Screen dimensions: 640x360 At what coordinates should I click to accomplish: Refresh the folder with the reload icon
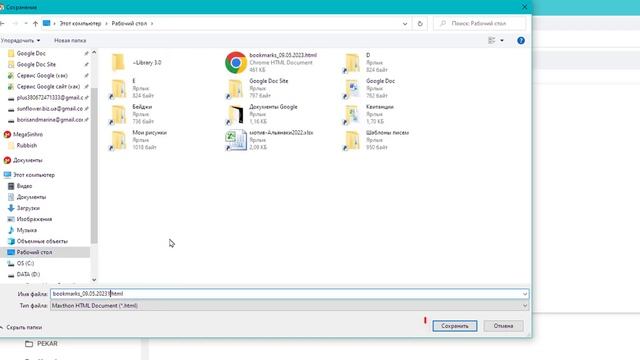tap(420, 24)
